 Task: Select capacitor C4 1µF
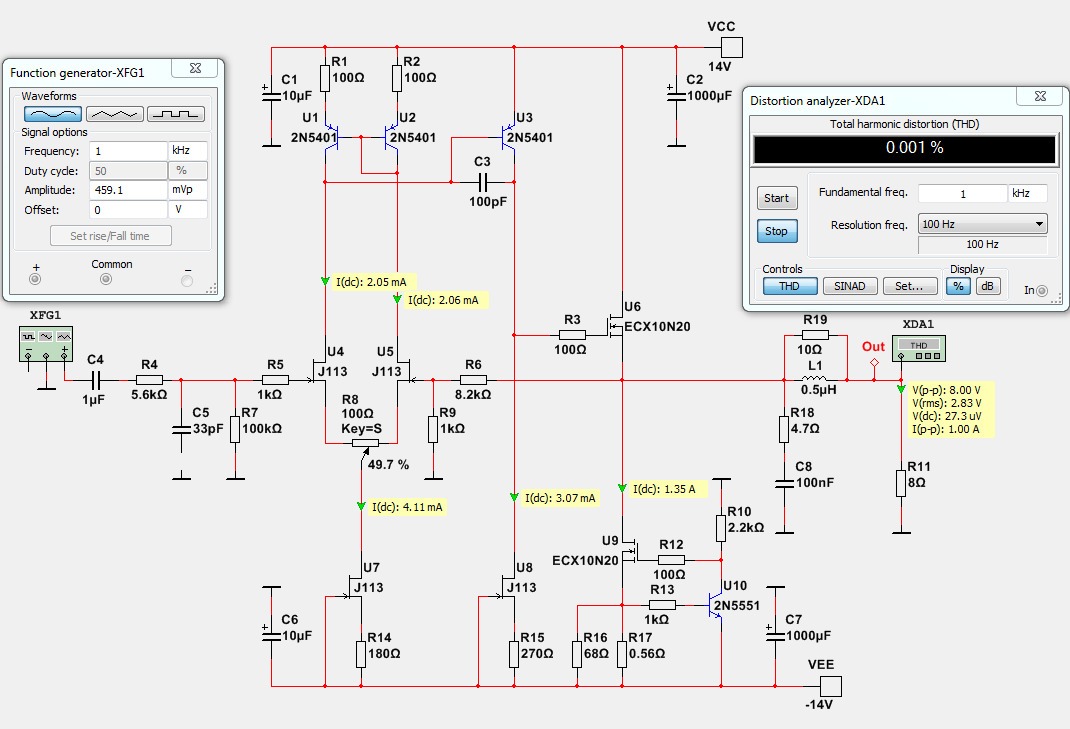pyautogui.click(x=96, y=380)
